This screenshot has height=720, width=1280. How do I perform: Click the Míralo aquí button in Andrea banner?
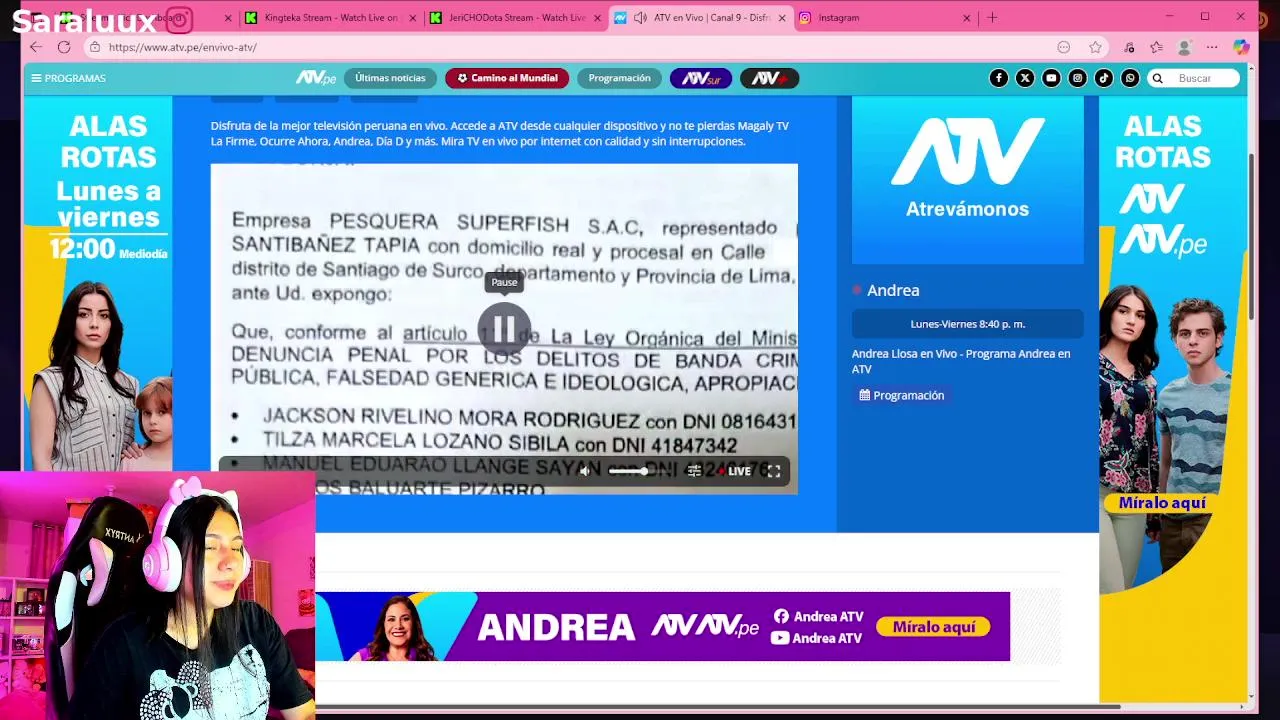[934, 627]
